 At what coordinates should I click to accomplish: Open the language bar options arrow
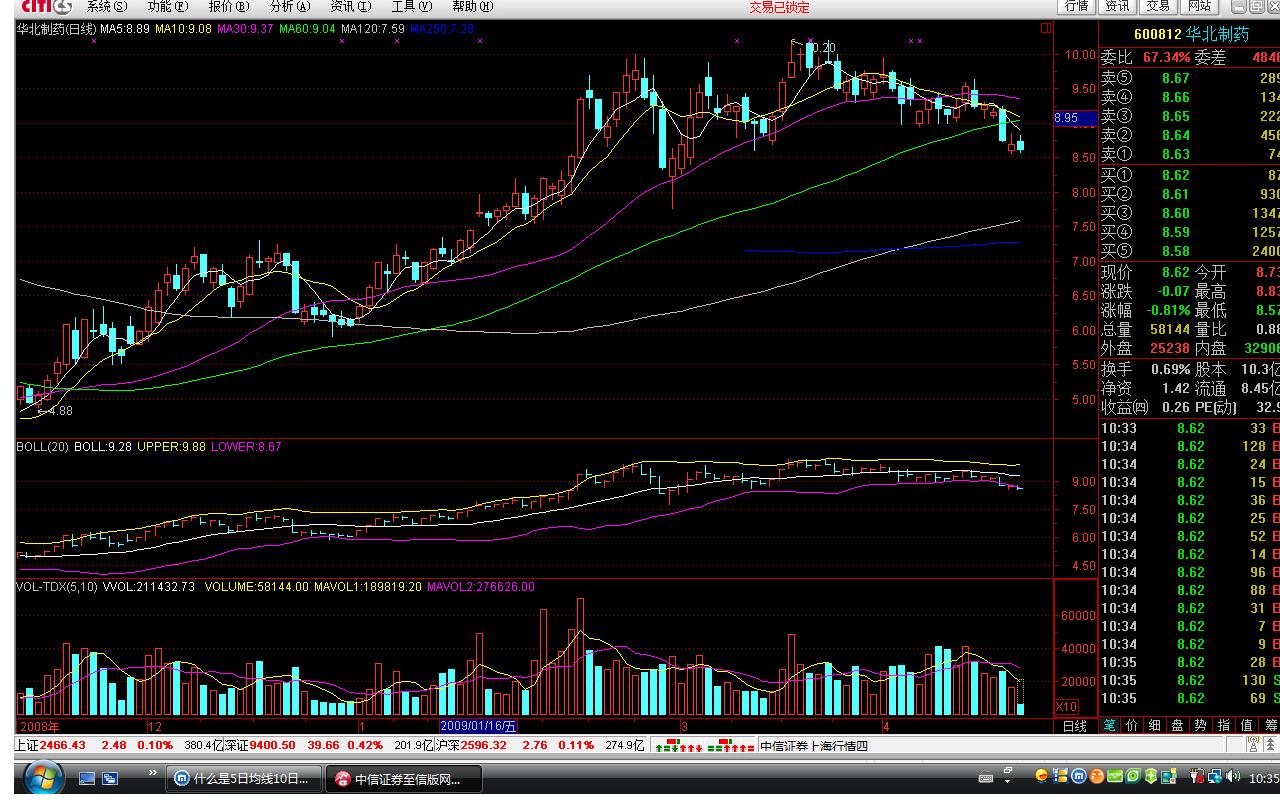[x=1007, y=781]
